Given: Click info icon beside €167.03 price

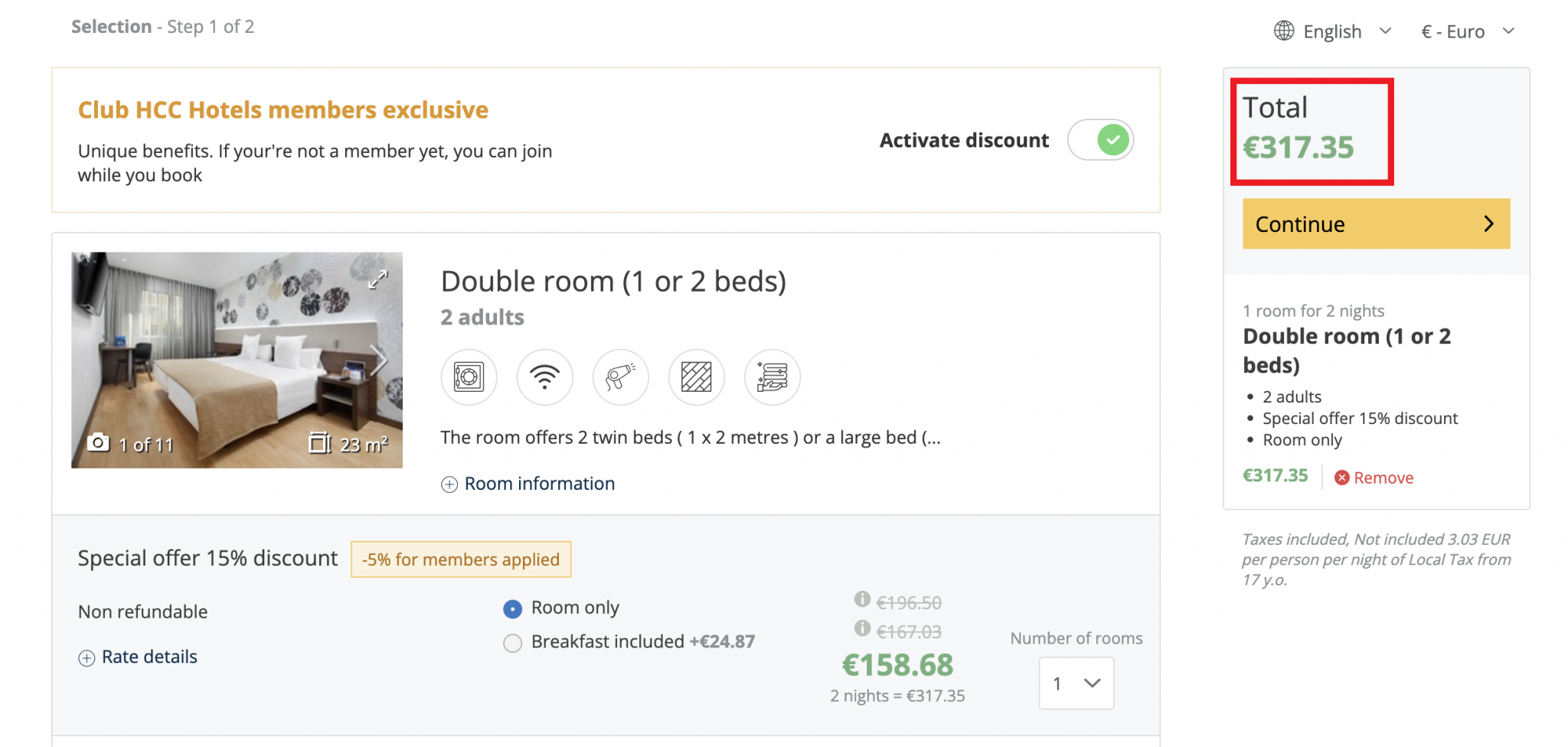Looking at the screenshot, I should [862, 628].
